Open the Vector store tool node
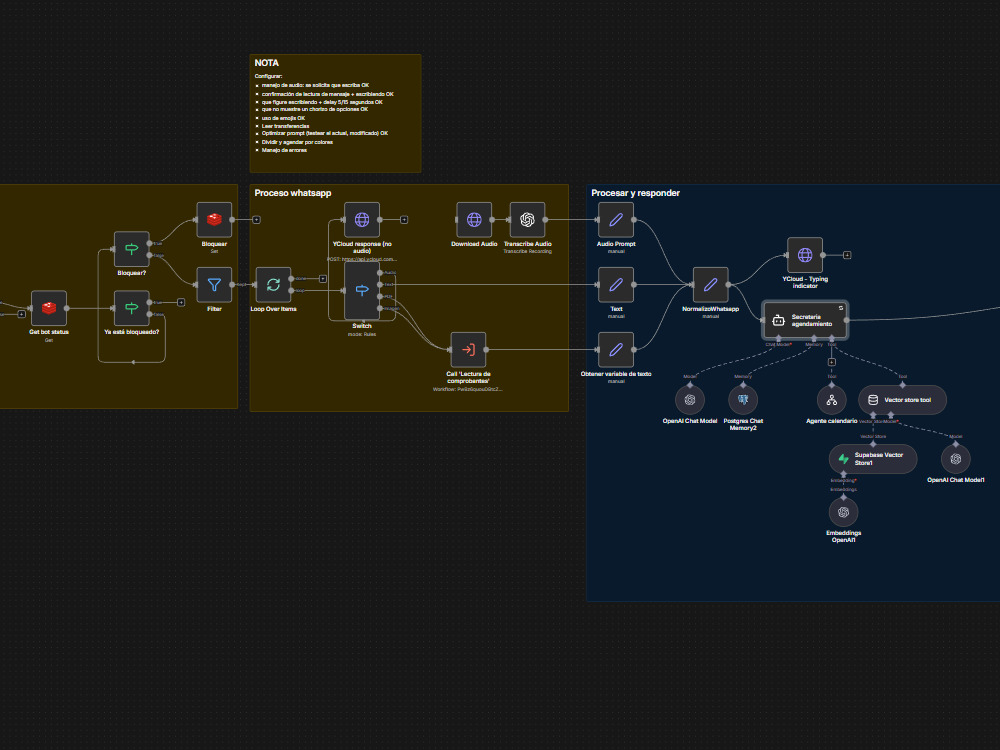The width and height of the screenshot is (1000, 750). [902, 400]
